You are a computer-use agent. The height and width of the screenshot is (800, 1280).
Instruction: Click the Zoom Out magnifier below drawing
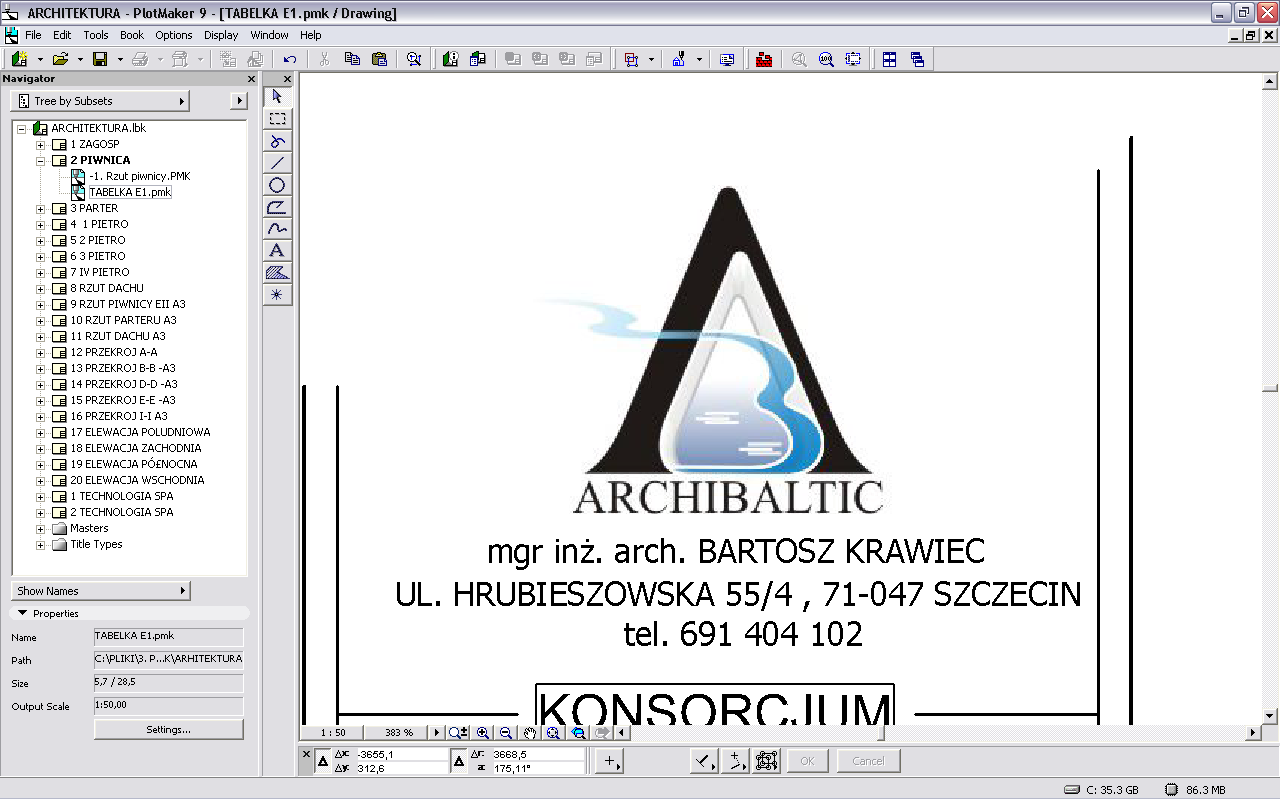pos(506,733)
